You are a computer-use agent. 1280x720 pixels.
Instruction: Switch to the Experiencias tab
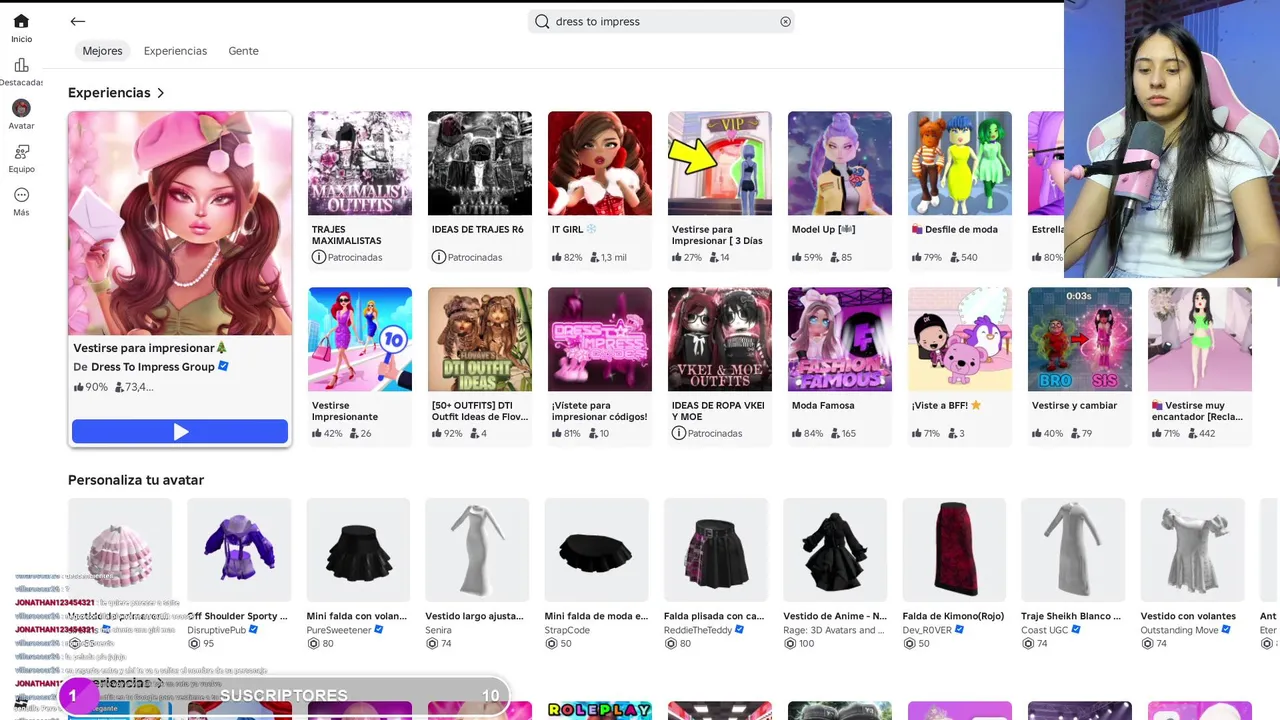pos(175,51)
